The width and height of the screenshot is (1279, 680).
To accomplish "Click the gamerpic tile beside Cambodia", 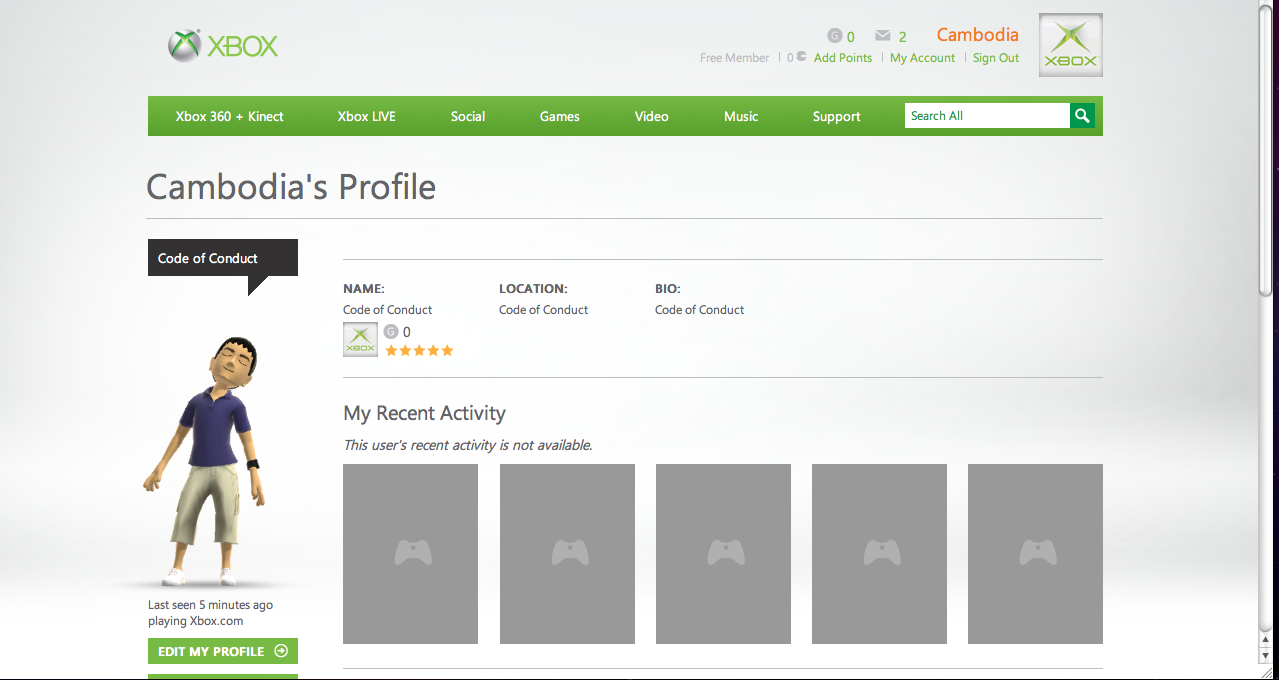I will (1071, 45).
